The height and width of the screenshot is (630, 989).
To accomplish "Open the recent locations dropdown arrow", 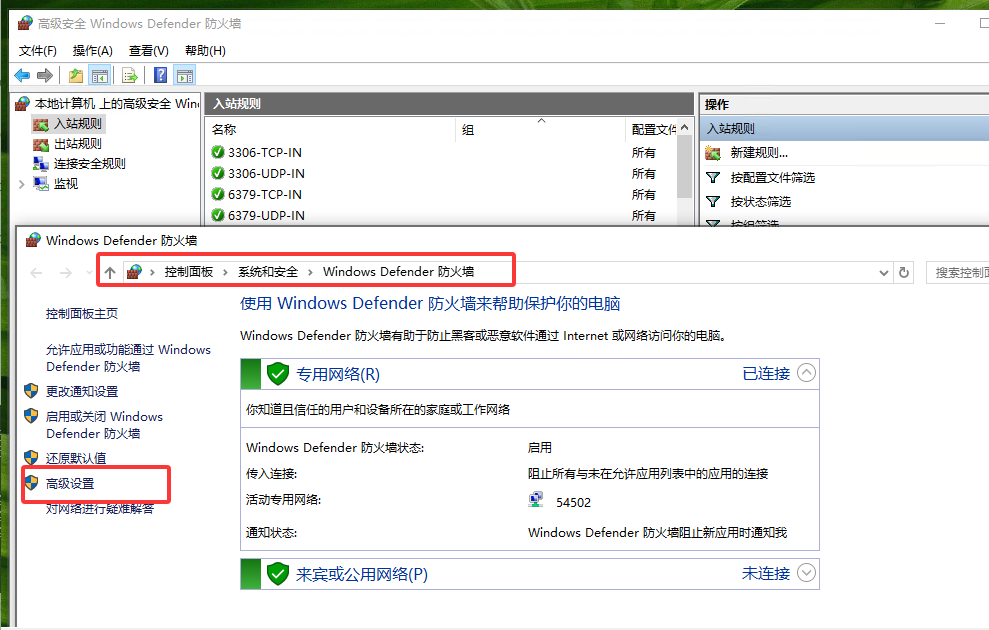I will [x=88, y=273].
